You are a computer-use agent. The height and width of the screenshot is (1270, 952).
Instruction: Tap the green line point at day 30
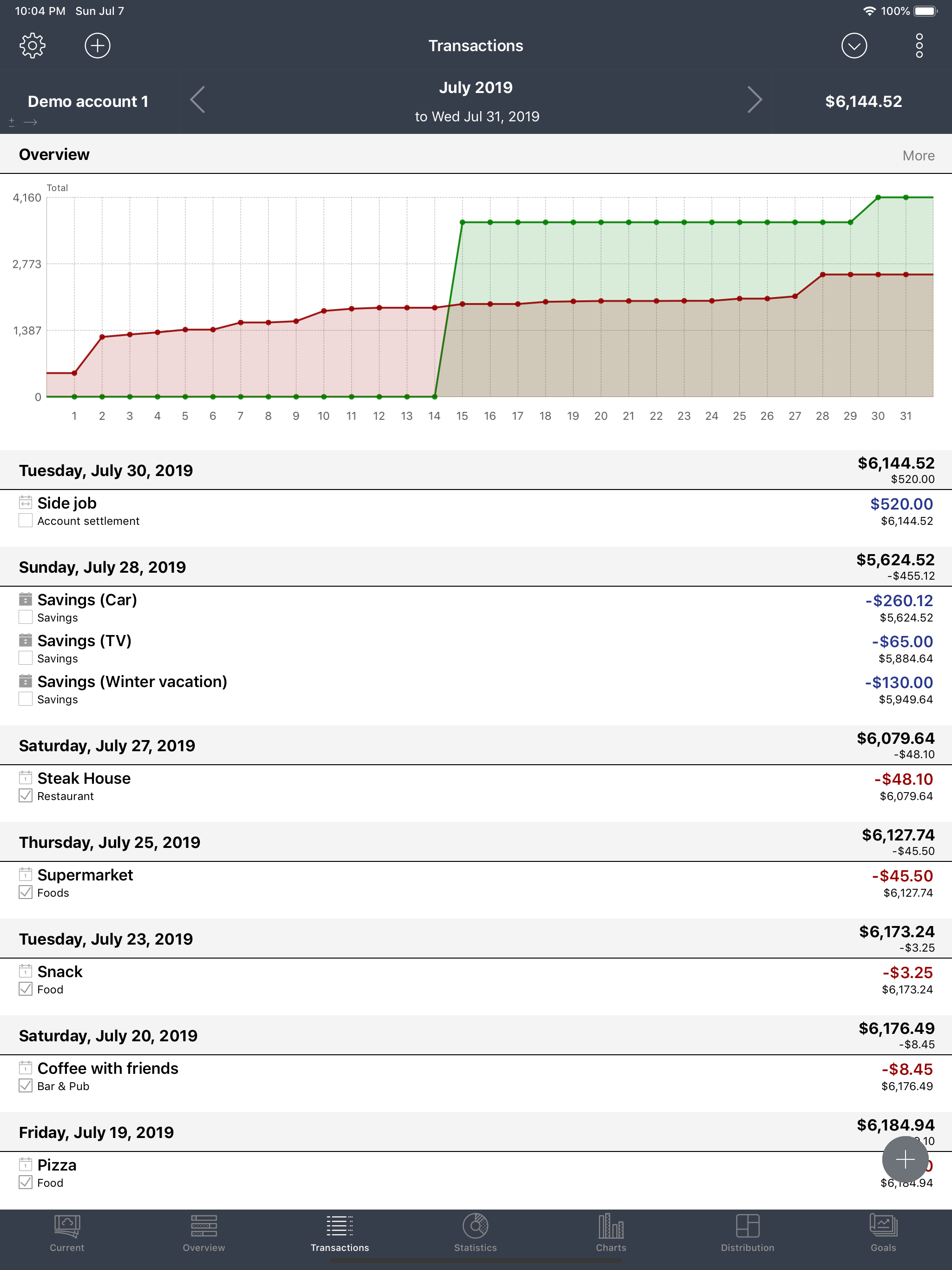[878, 198]
